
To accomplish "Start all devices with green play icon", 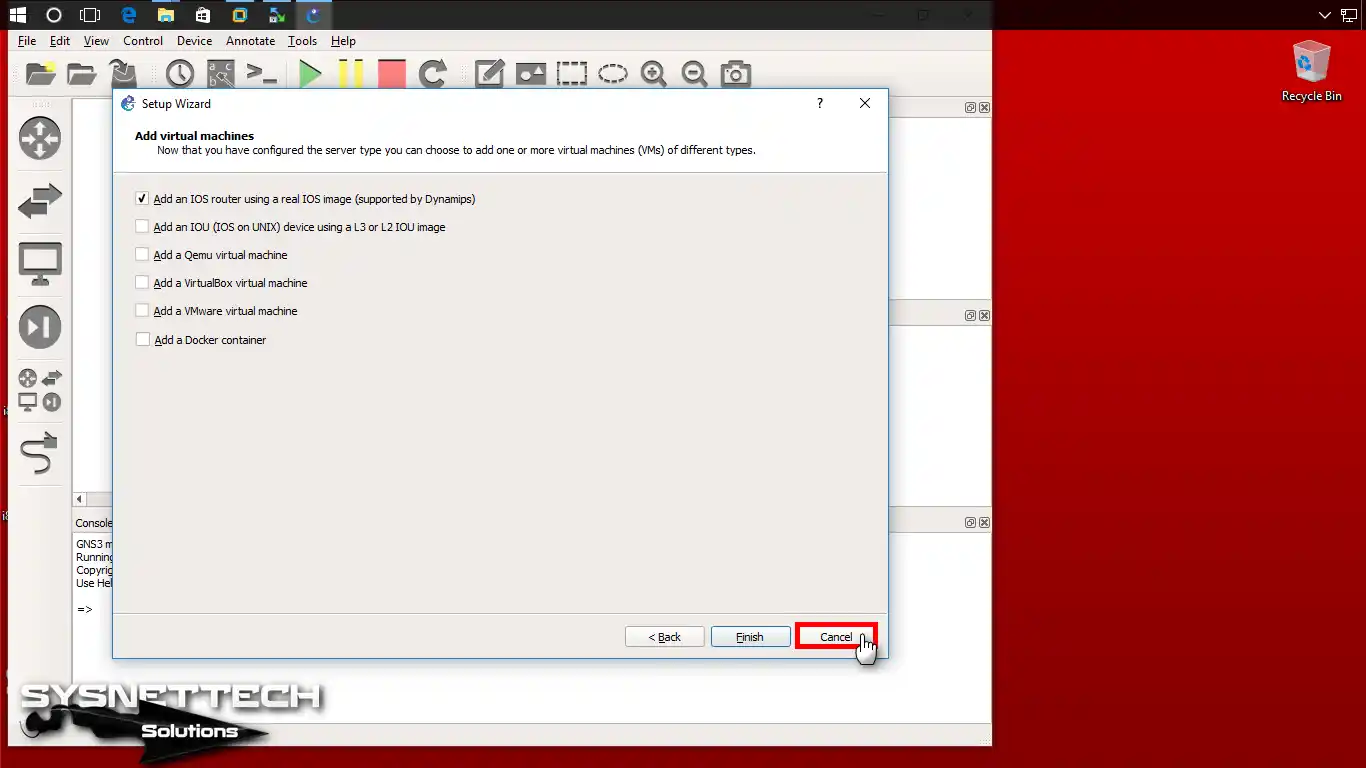I will [x=310, y=73].
